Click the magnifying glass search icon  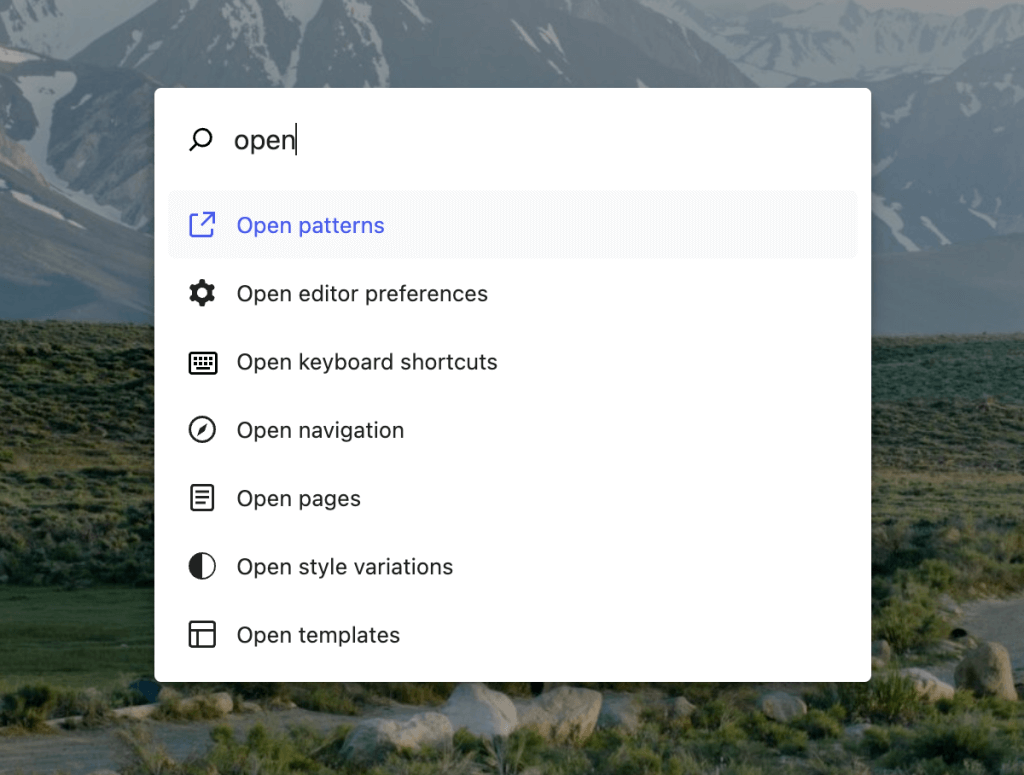tap(201, 140)
